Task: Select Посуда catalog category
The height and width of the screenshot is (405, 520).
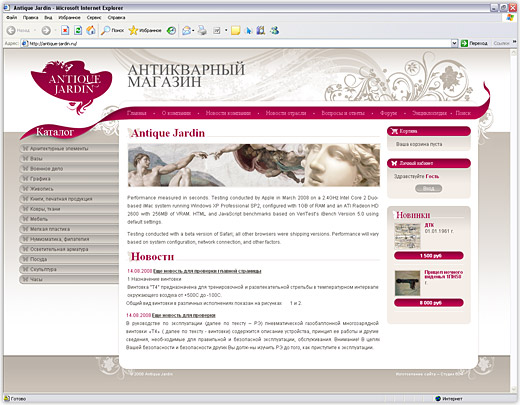Action: [x=69, y=259]
